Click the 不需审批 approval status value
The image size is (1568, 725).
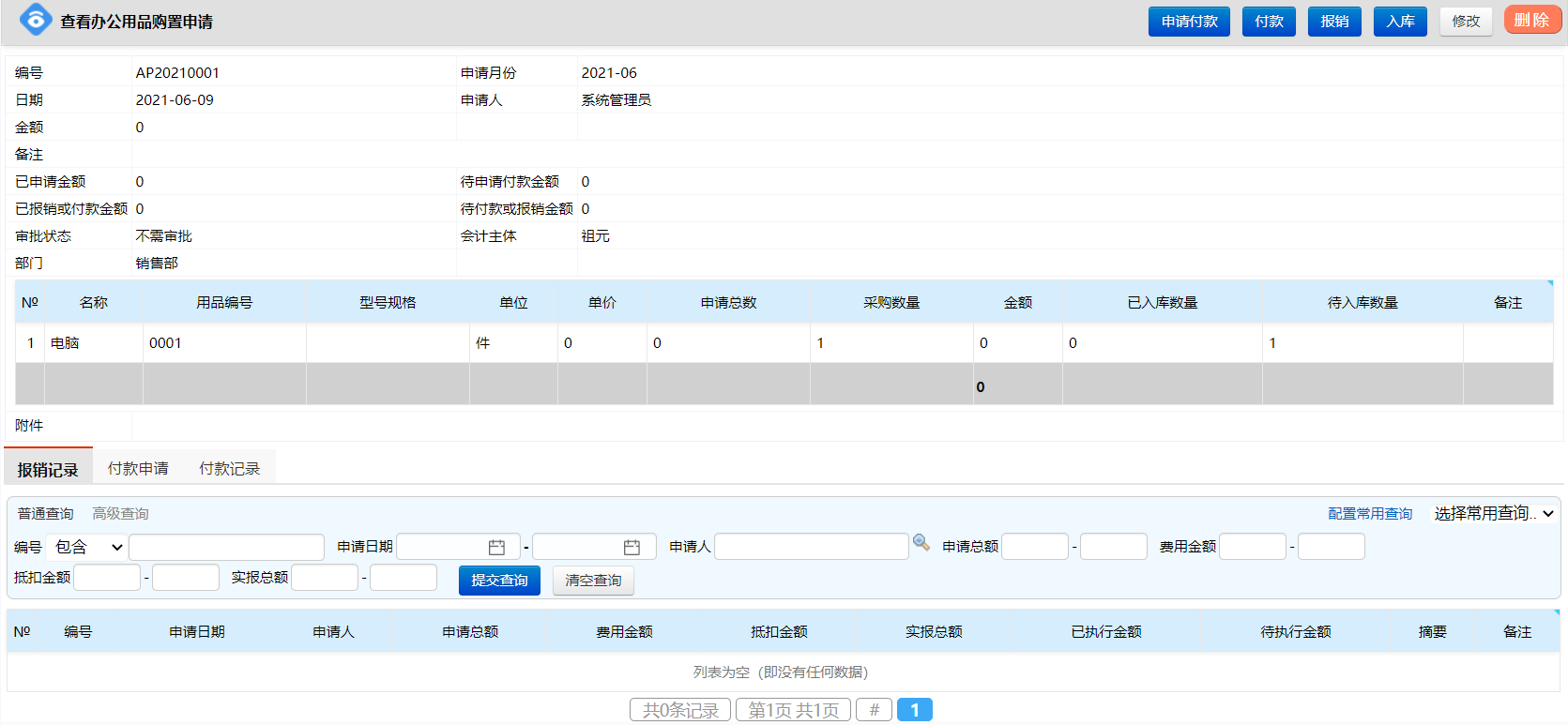[163, 235]
